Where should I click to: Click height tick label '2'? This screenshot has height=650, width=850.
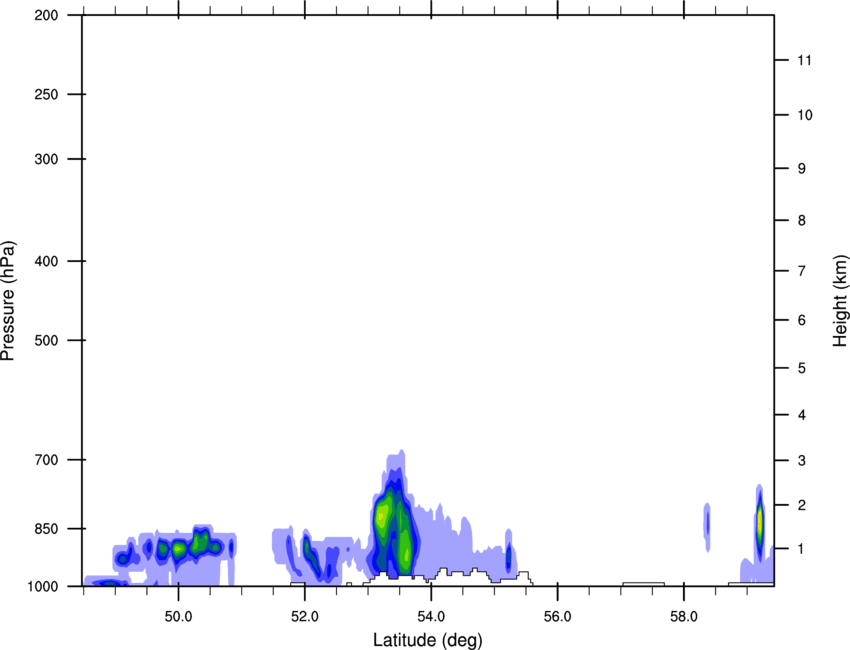tap(802, 505)
